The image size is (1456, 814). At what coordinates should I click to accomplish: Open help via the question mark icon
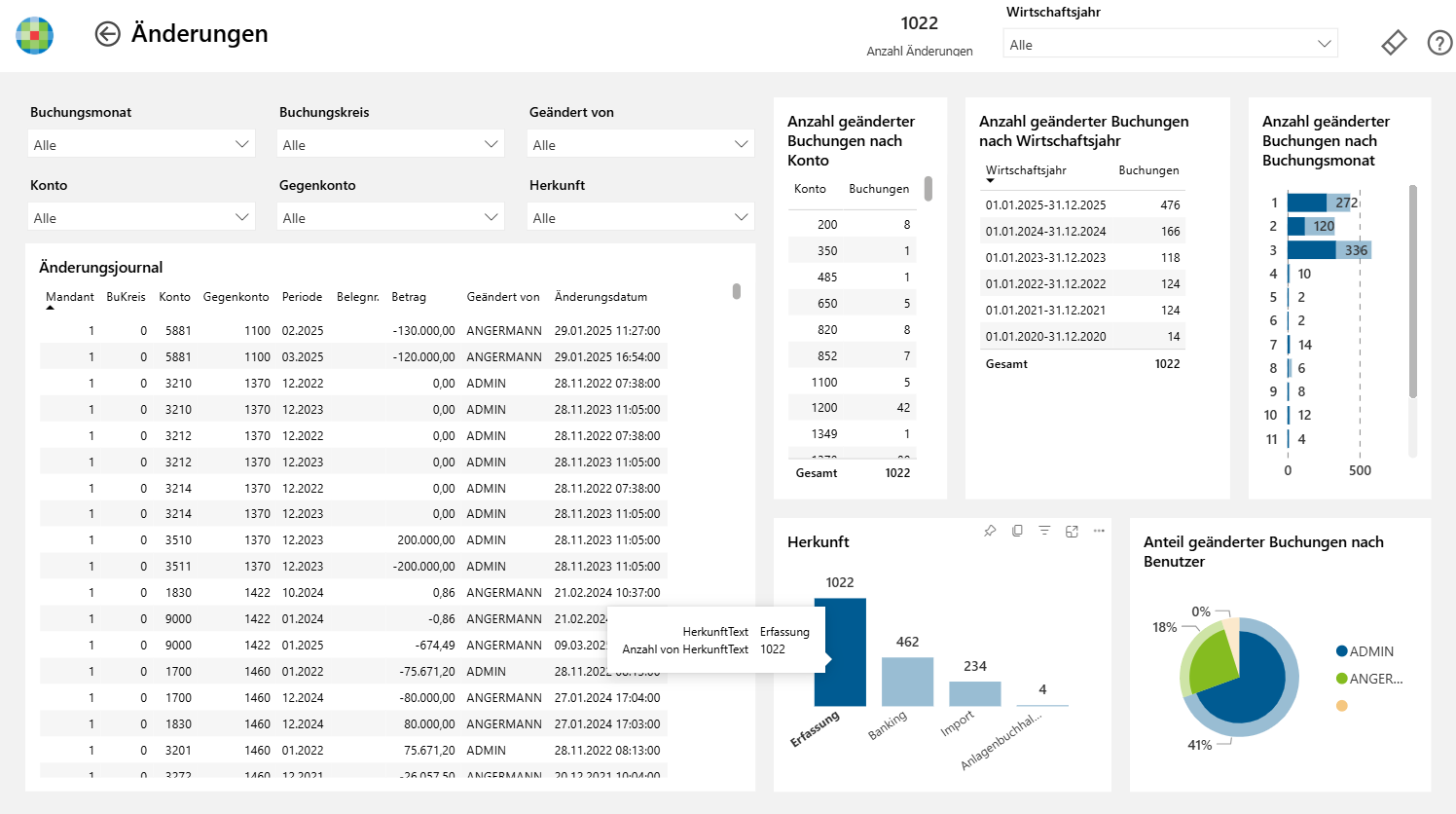pos(1439,43)
